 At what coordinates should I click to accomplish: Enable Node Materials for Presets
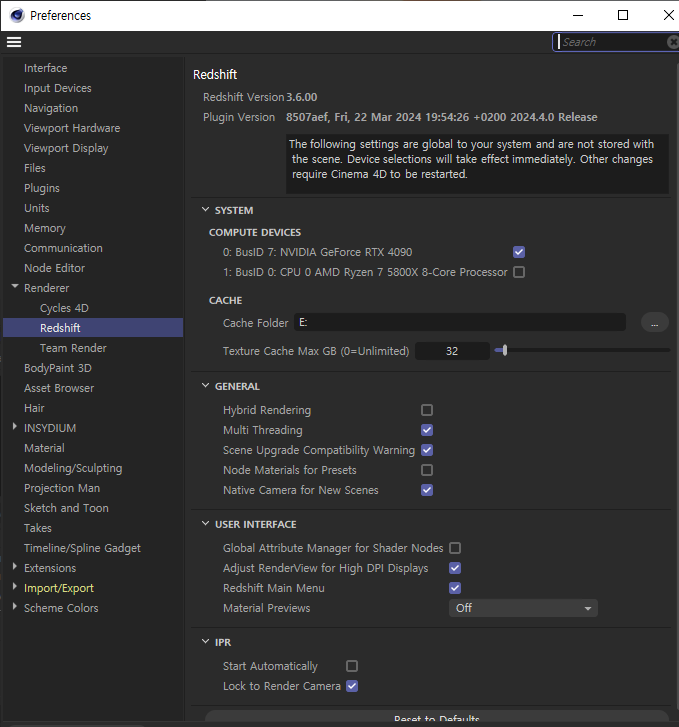point(427,470)
